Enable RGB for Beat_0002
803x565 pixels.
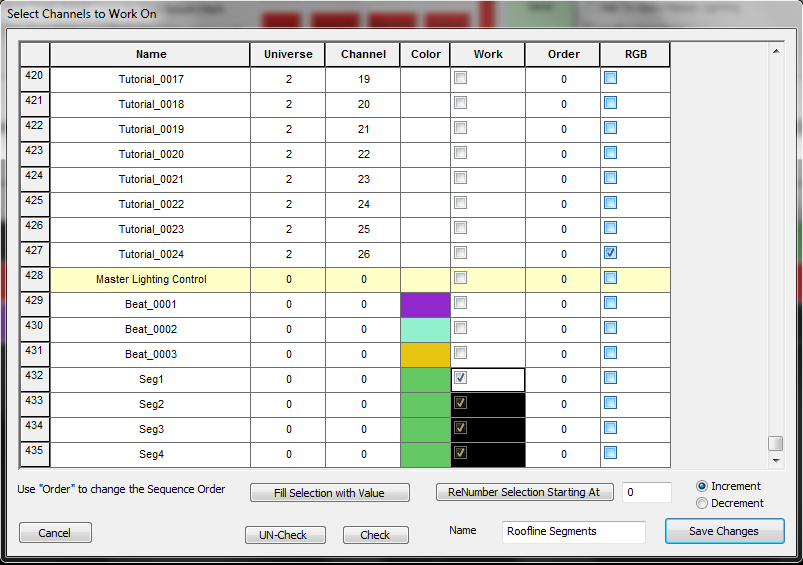(x=610, y=328)
